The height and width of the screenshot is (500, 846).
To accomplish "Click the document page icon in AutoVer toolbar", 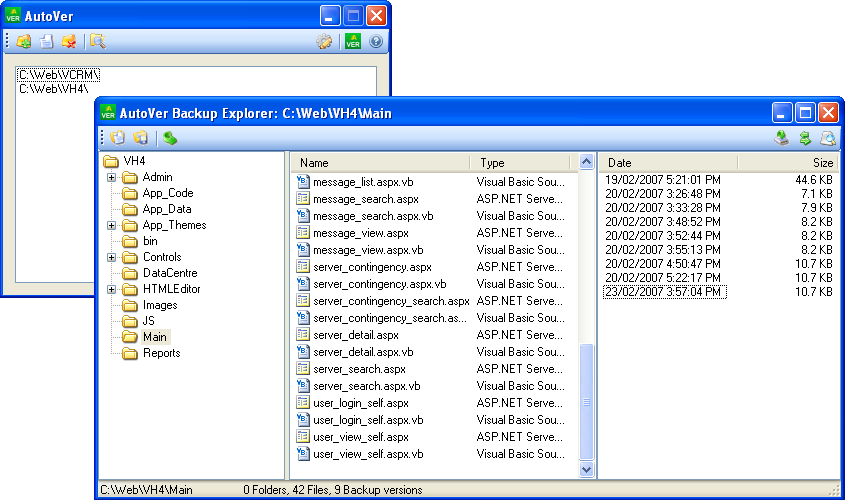I will coord(46,42).
